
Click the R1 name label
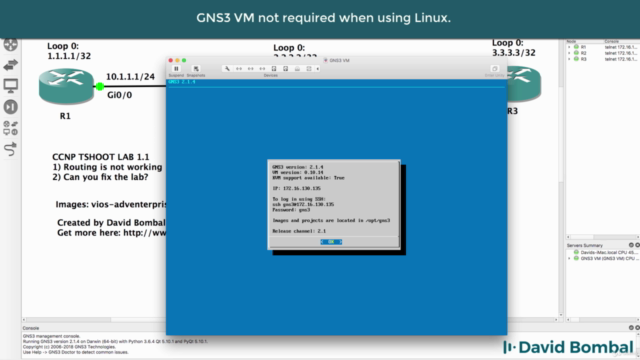point(65,116)
